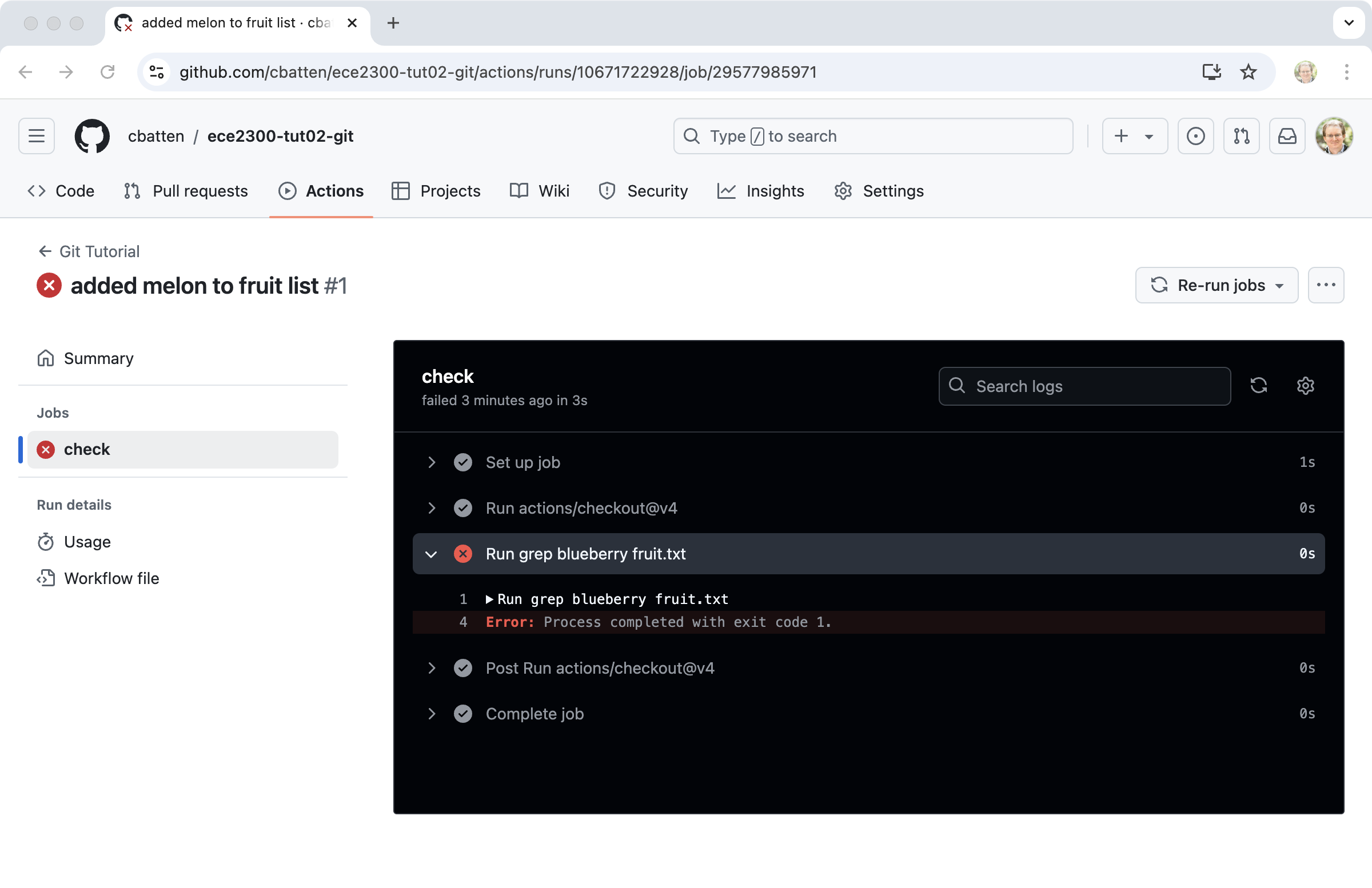
Task: Bookmark this page with the star icon
Action: 1248,72
